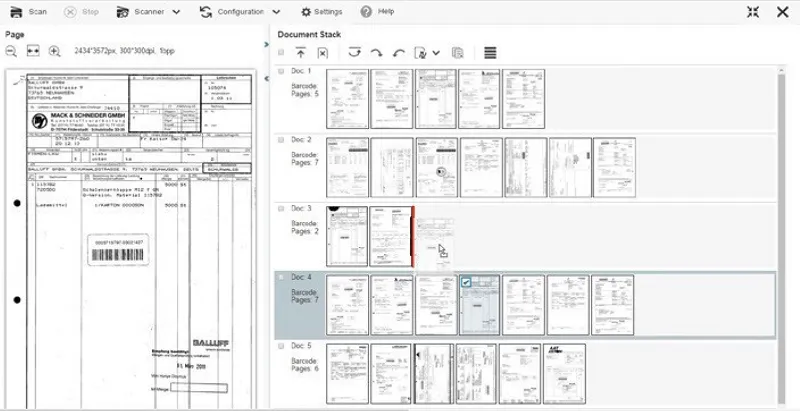
Task: Click the move-to-top arrow icon
Action: [301, 53]
